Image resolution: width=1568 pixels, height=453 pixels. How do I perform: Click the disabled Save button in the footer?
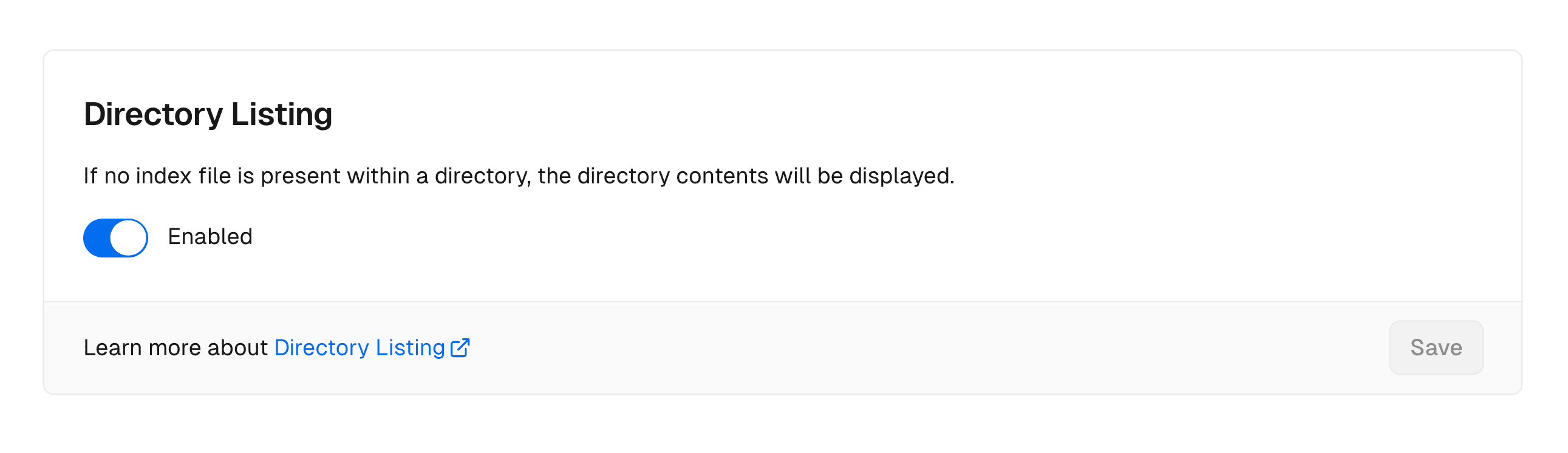tap(1435, 348)
